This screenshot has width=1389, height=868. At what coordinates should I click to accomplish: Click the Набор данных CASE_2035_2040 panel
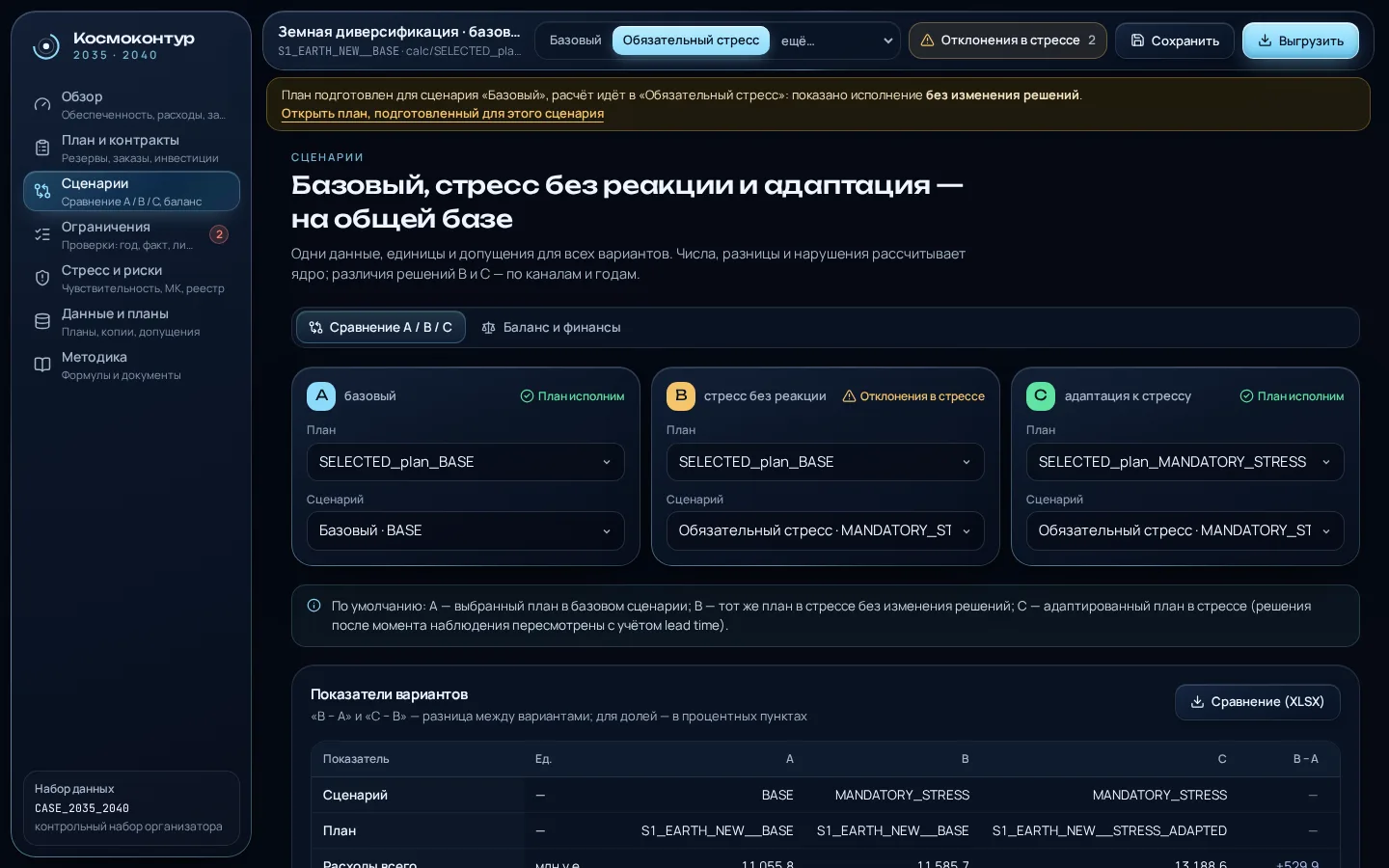(131, 808)
